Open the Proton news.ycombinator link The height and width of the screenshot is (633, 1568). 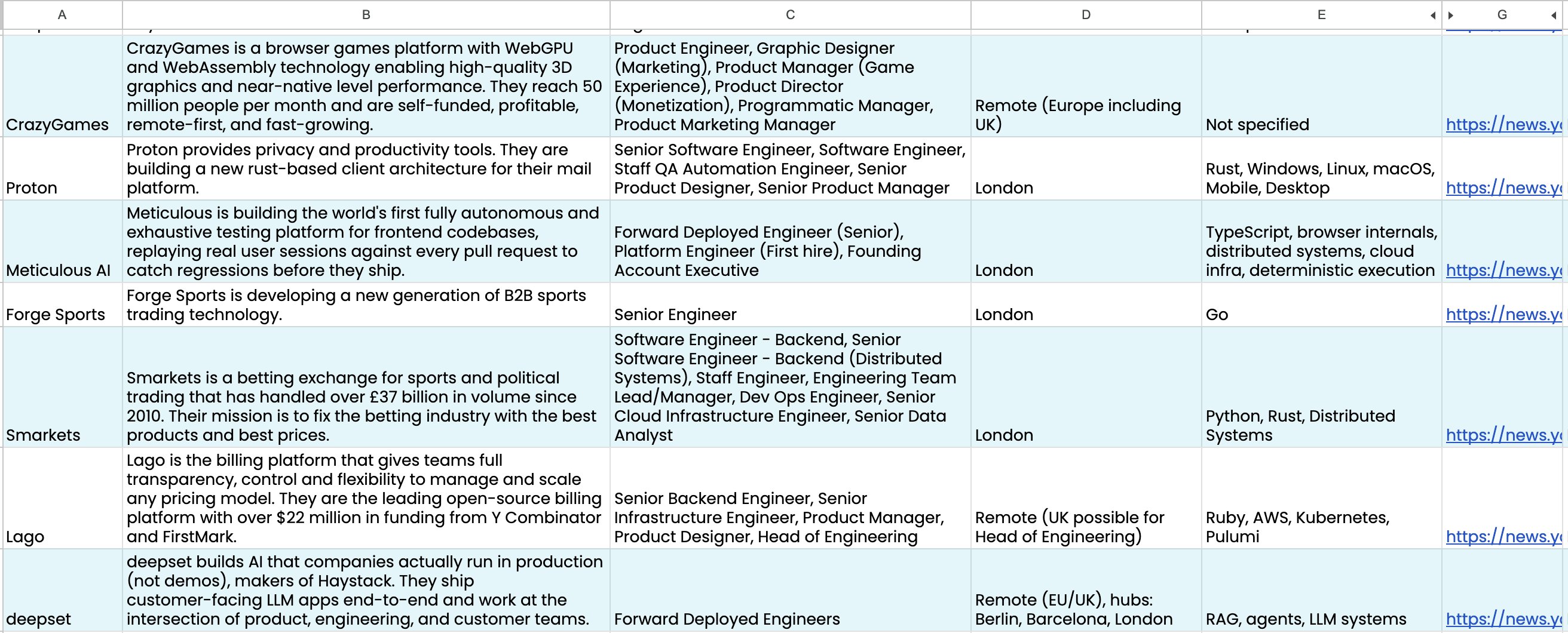point(1503,188)
